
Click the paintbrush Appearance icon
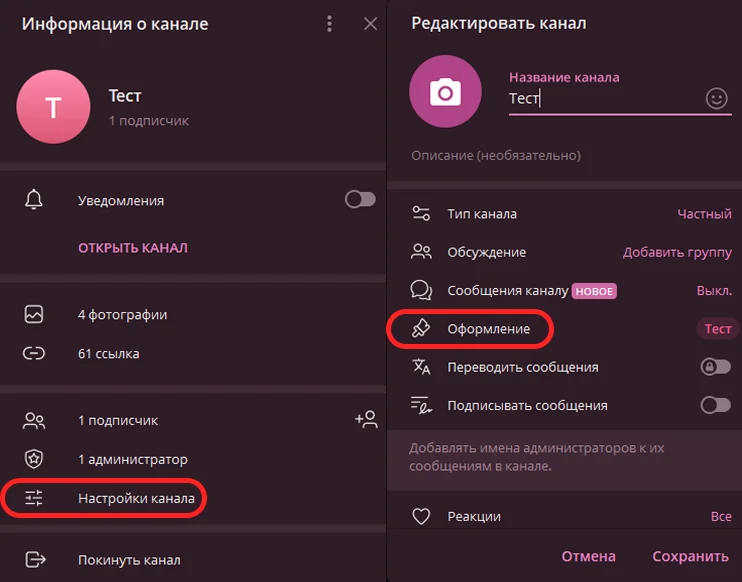click(421, 328)
